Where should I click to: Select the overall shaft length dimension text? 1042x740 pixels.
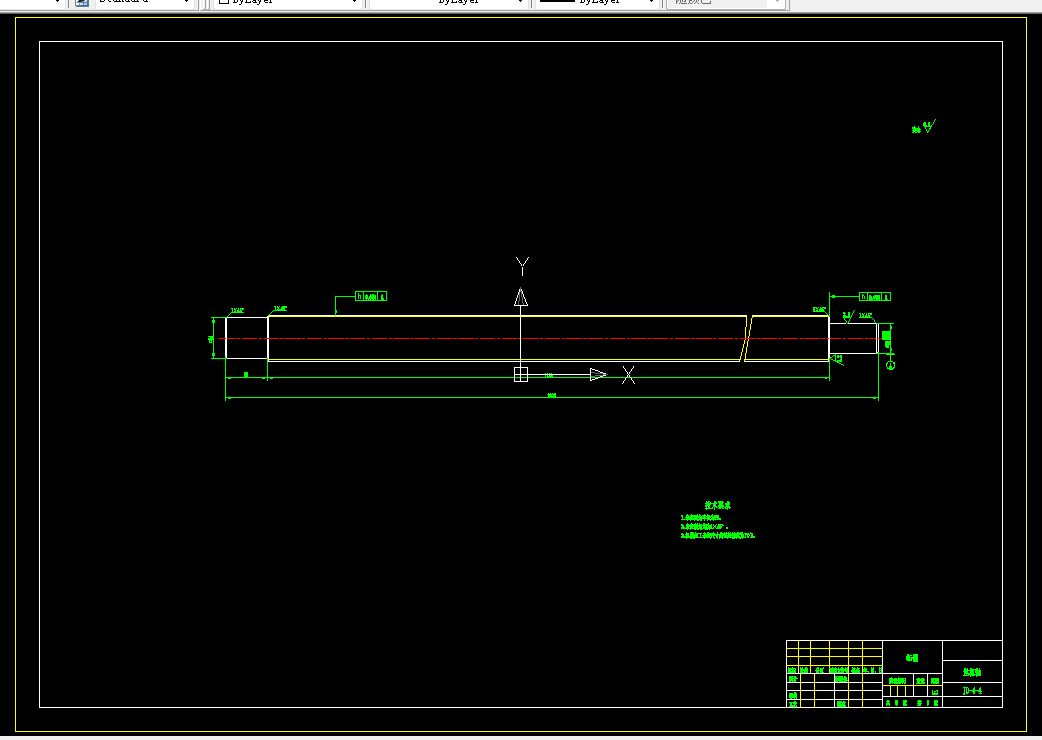click(552, 395)
